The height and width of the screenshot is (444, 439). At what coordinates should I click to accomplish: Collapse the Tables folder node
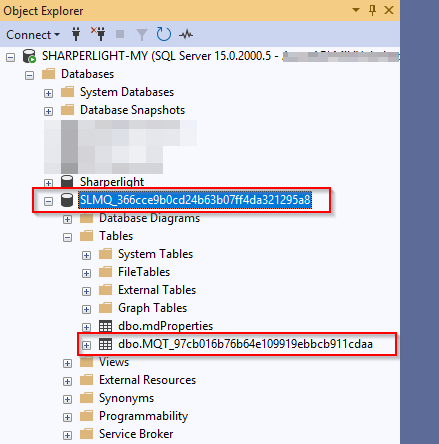point(67,237)
